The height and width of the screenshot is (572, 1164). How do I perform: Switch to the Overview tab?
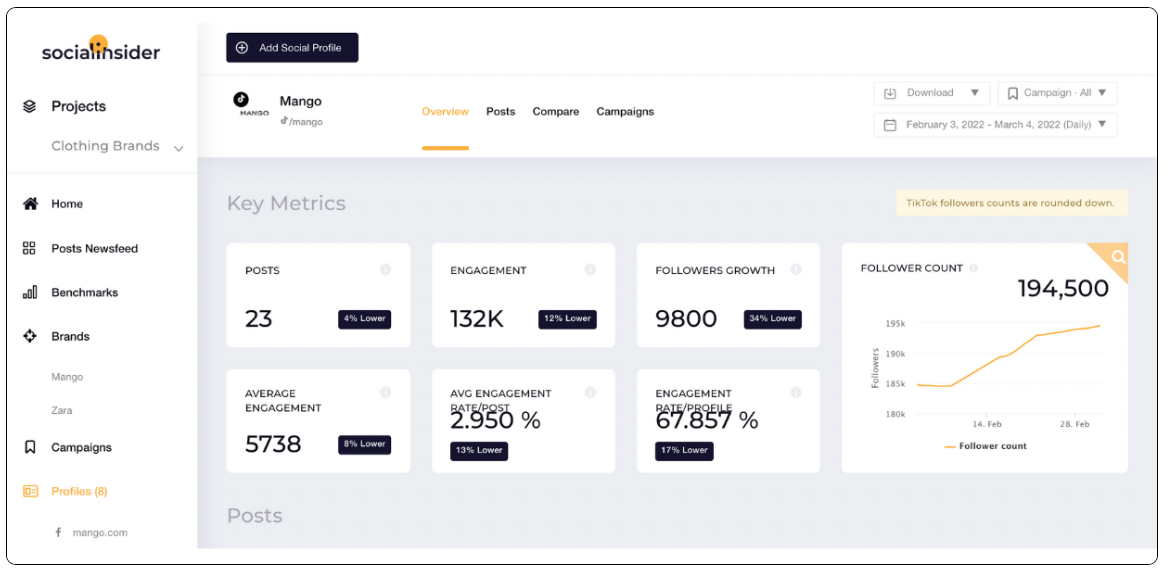[x=445, y=111]
